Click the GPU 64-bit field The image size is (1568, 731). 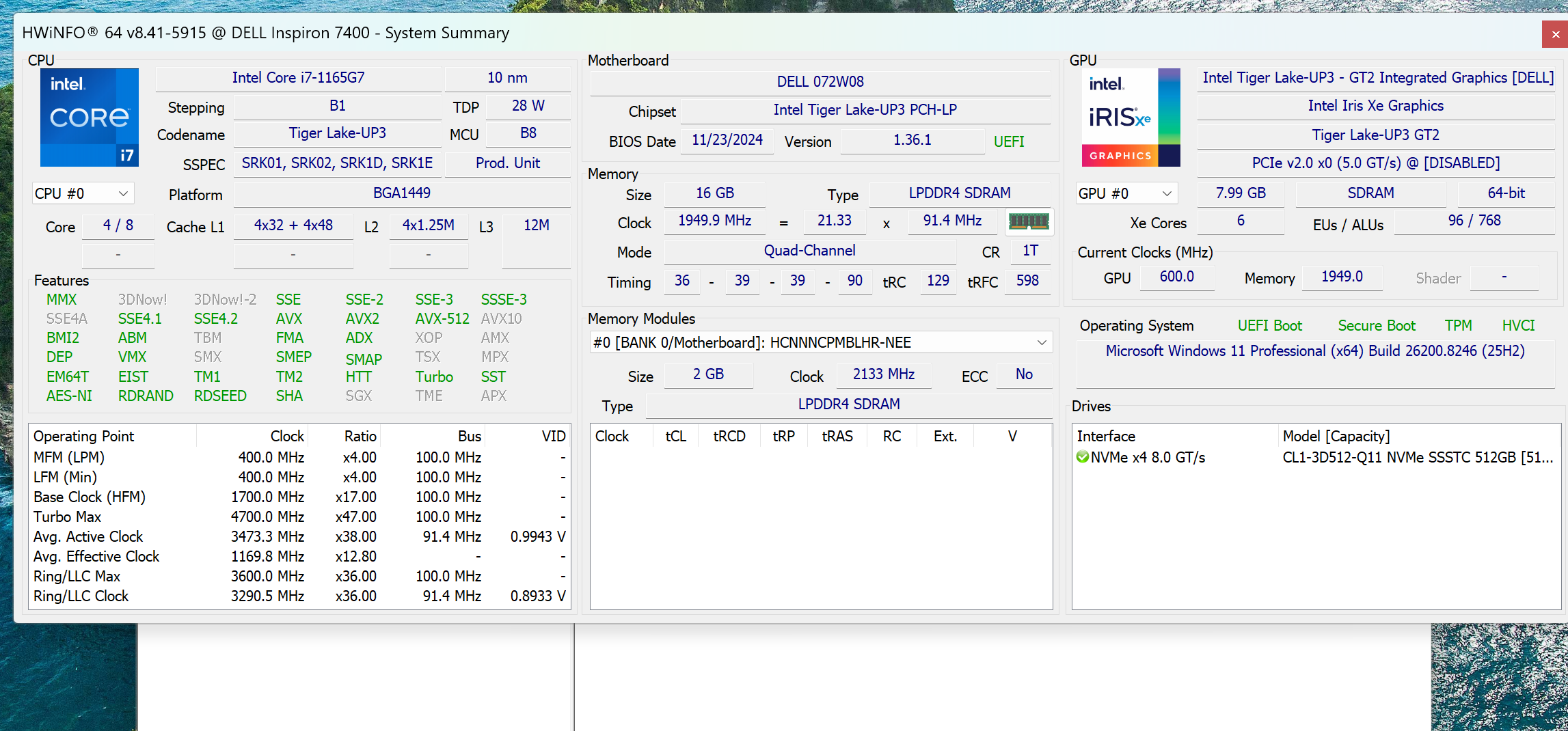click(1506, 193)
